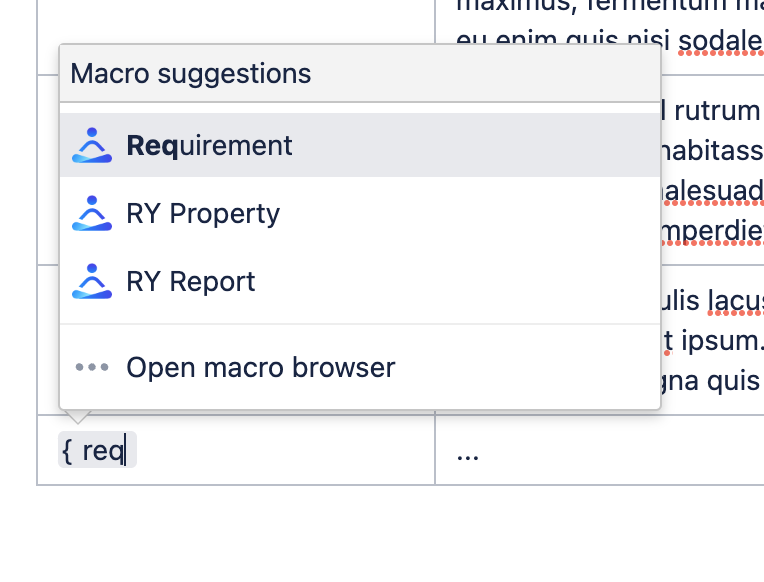
Task: Click the '...' table cell
Action: point(598,451)
